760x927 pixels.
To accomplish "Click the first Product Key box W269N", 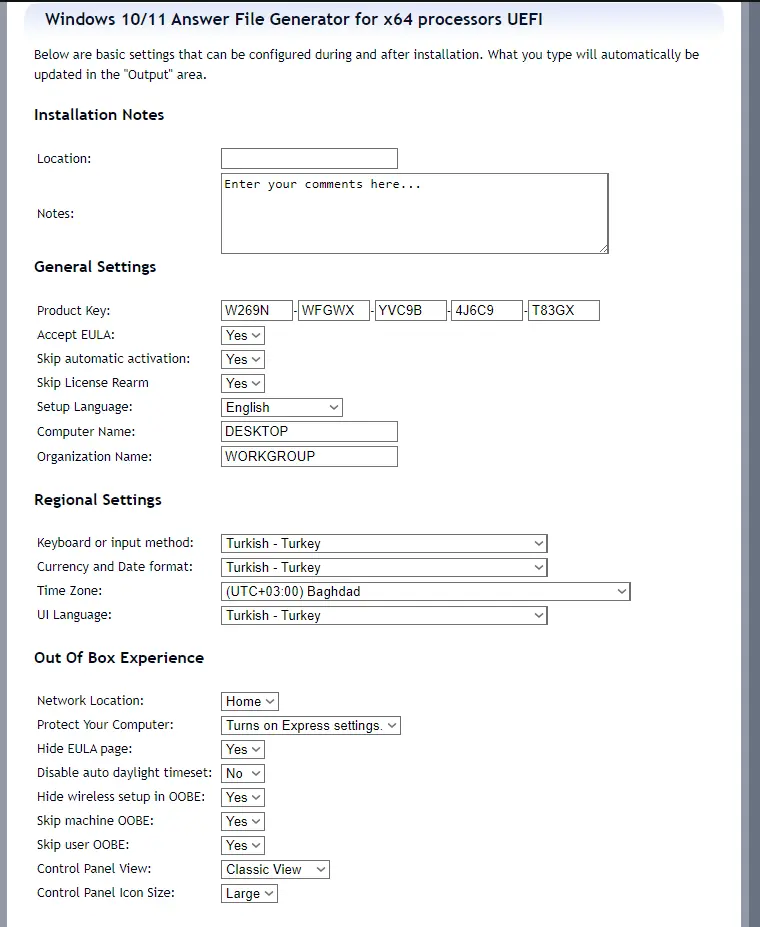I will click(x=256, y=310).
